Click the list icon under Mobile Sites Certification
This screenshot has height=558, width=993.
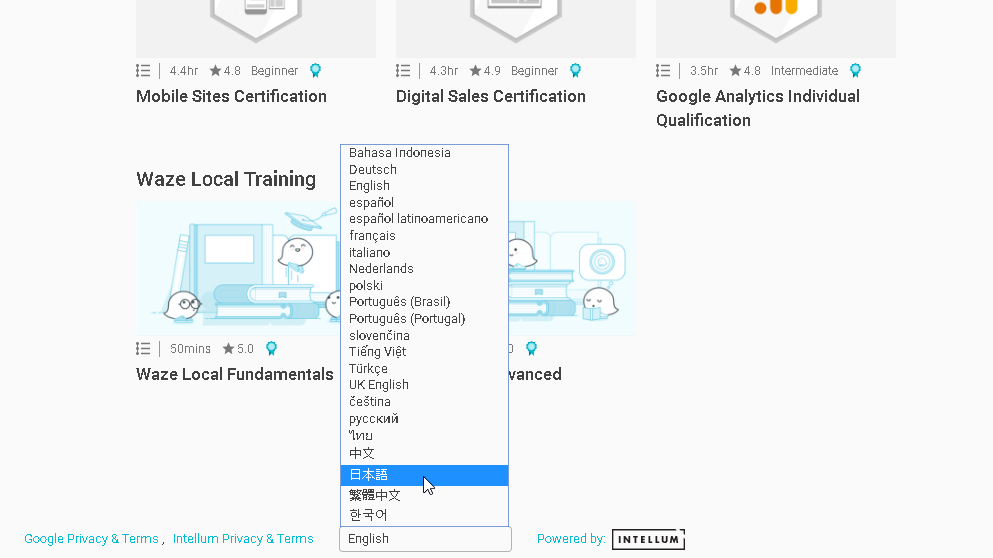[143, 71]
